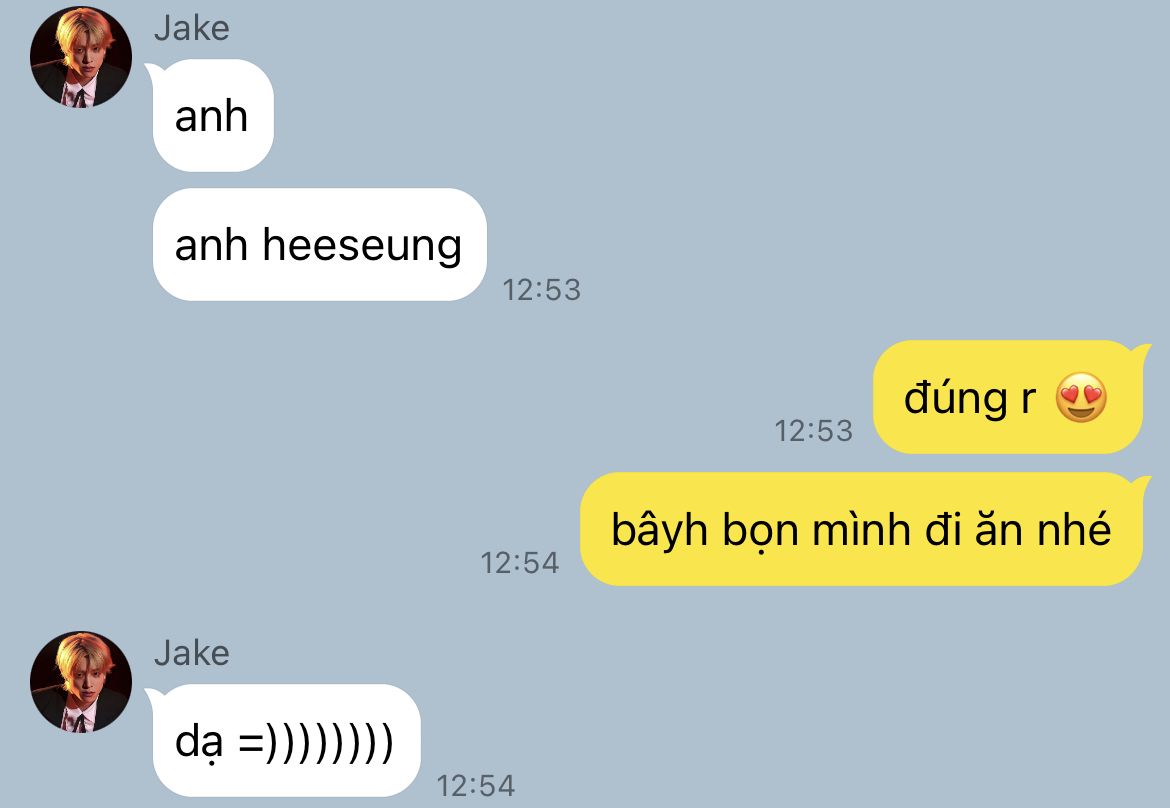The image size is (1170, 808).
Task: Select the "đúng r" sent message bubble
Action: tap(1009, 397)
